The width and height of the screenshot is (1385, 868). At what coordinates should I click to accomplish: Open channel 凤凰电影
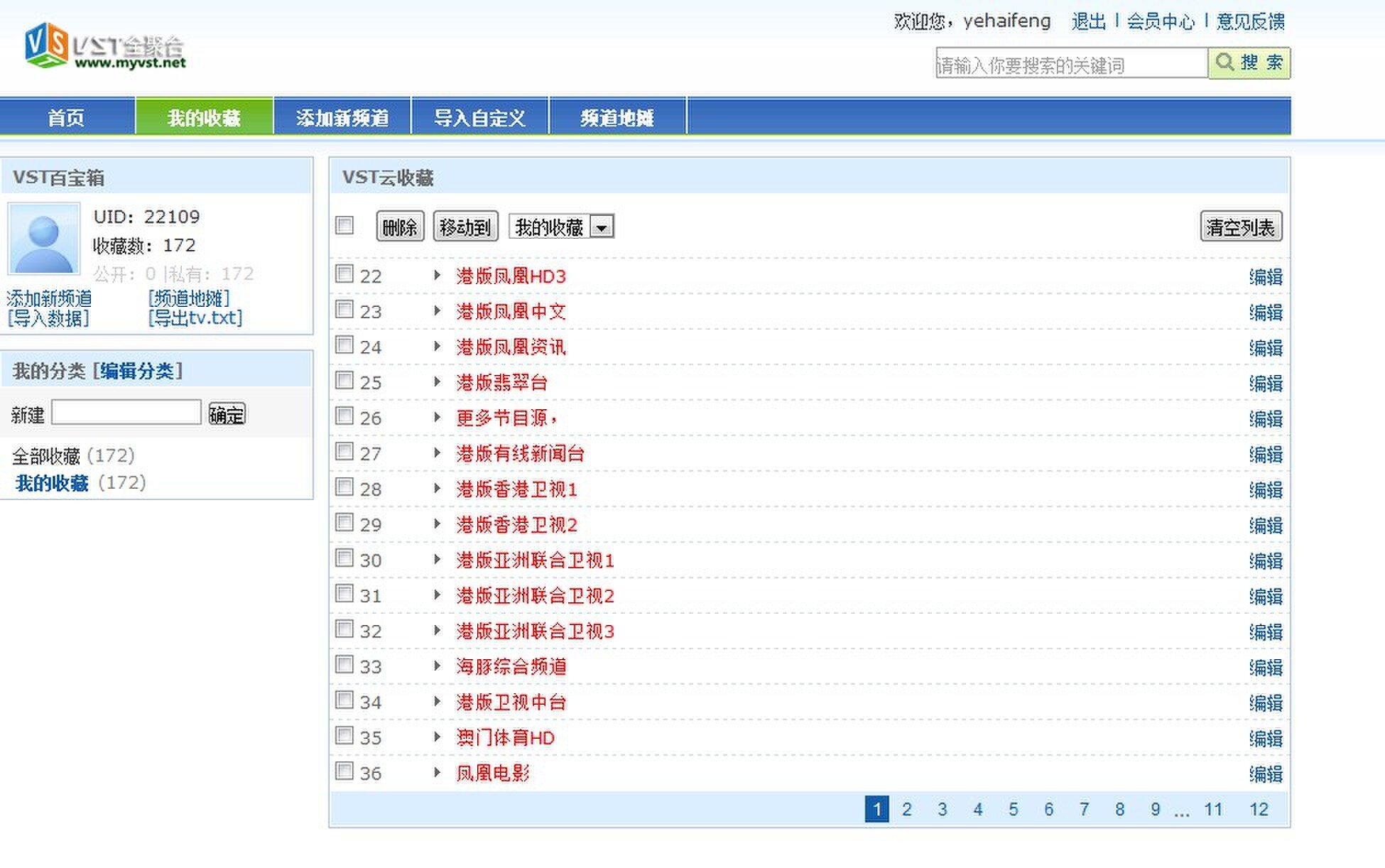tap(492, 774)
